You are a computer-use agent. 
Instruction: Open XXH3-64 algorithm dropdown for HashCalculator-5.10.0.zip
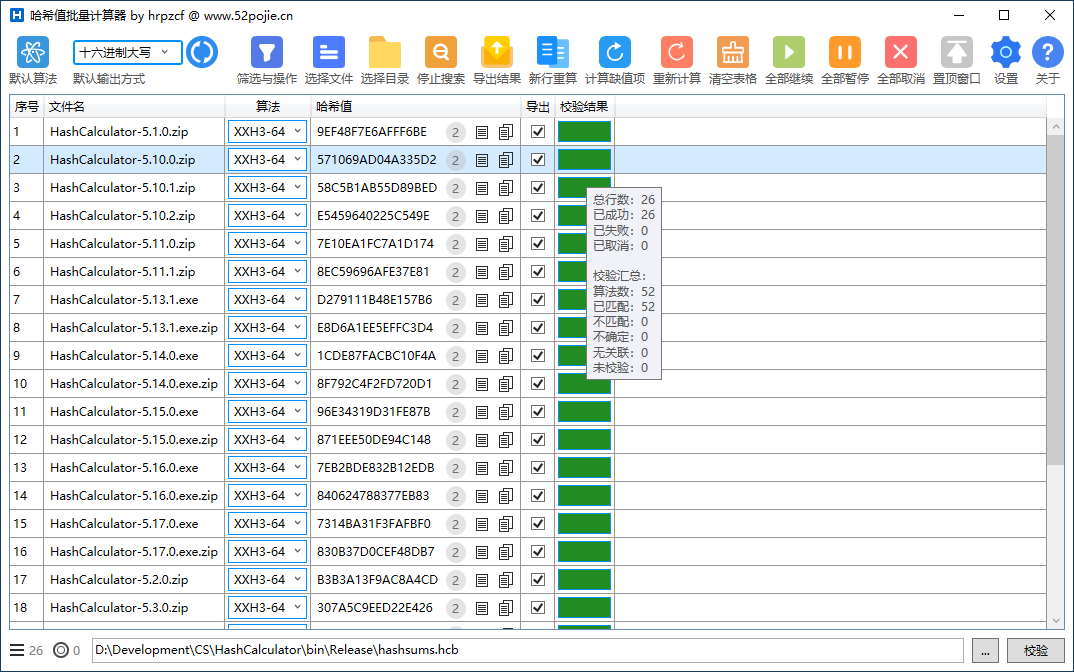[x=267, y=160]
